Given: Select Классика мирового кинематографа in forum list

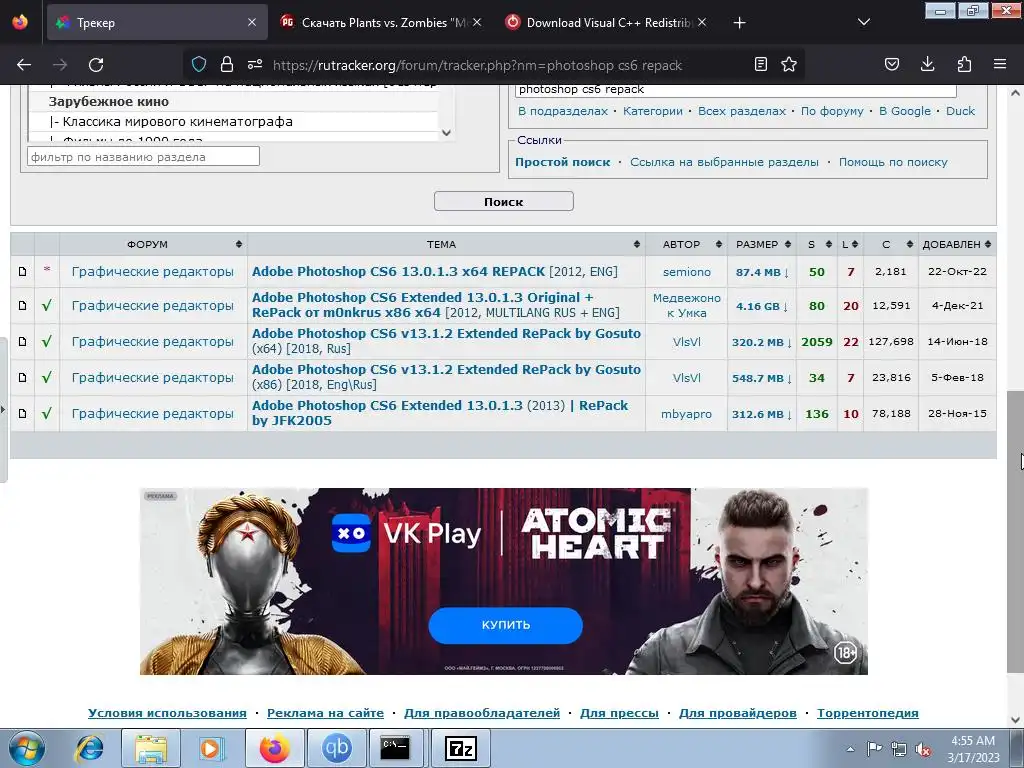Looking at the screenshot, I should tap(171, 121).
